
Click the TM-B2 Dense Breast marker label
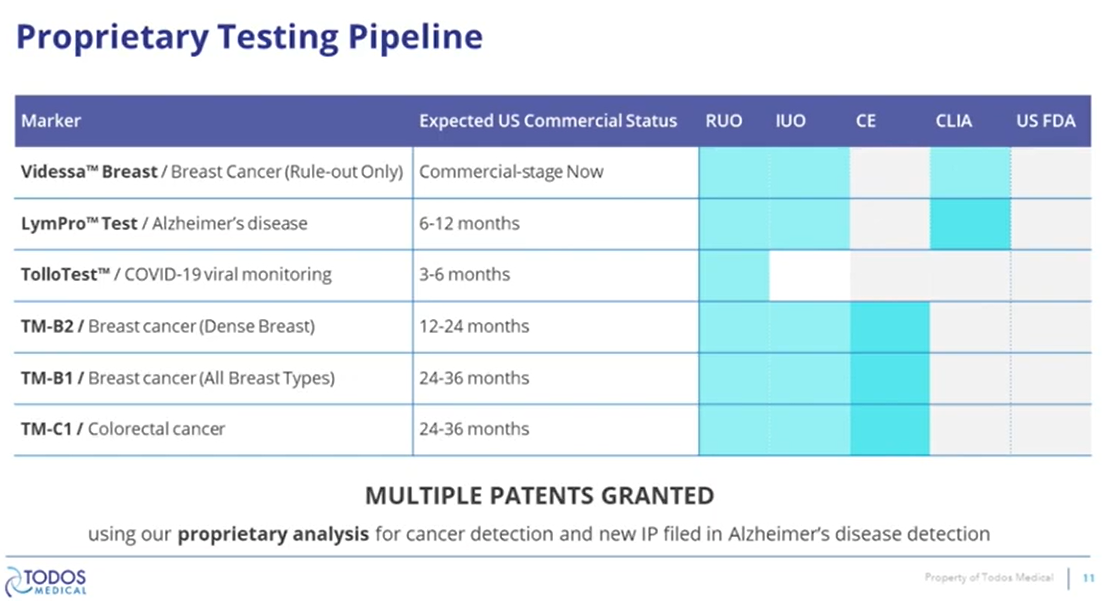[168, 327]
